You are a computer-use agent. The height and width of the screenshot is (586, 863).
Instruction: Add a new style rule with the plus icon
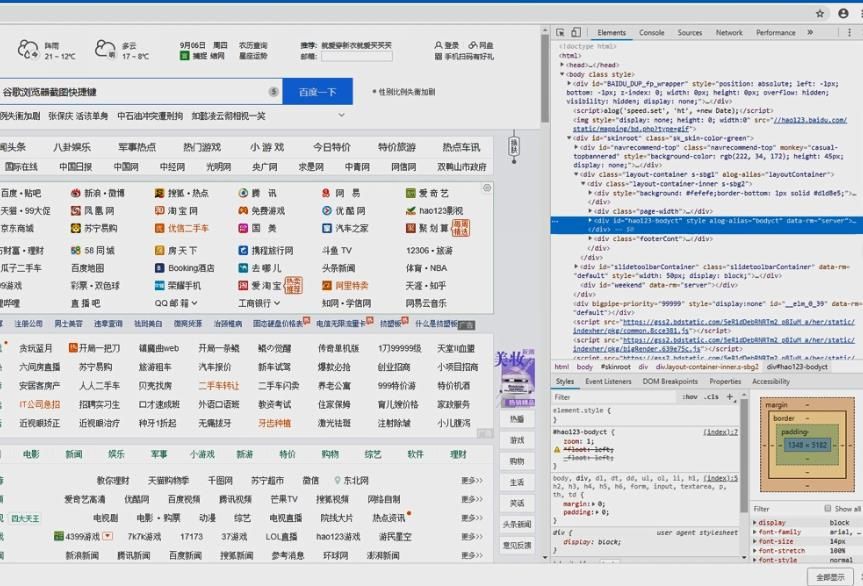(728, 397)
